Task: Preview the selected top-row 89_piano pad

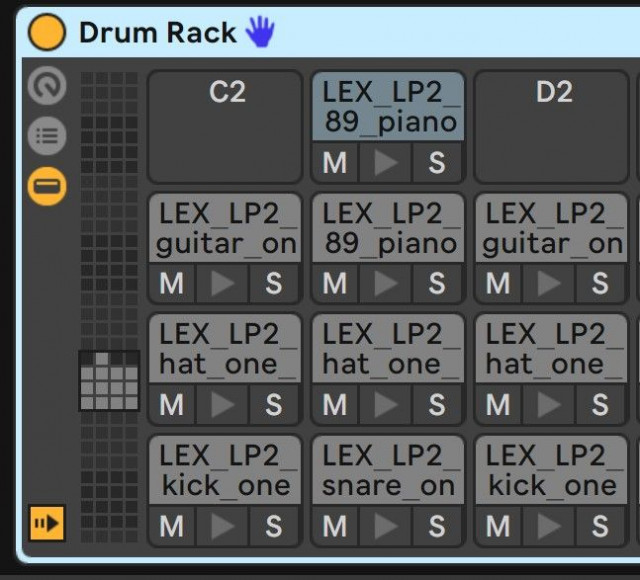Action: (x=387, y=163)
